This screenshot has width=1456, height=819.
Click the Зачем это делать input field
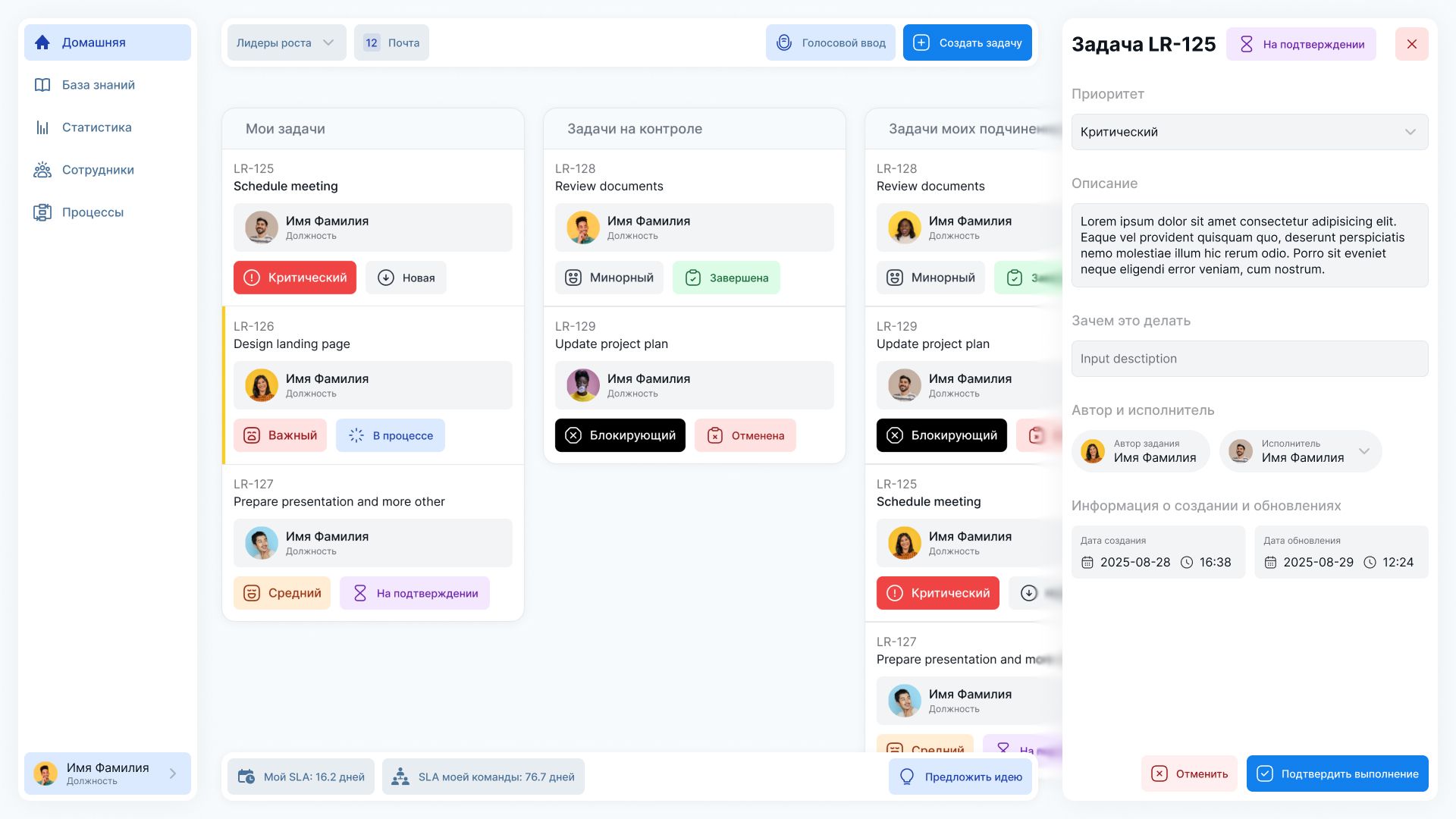1249,359
